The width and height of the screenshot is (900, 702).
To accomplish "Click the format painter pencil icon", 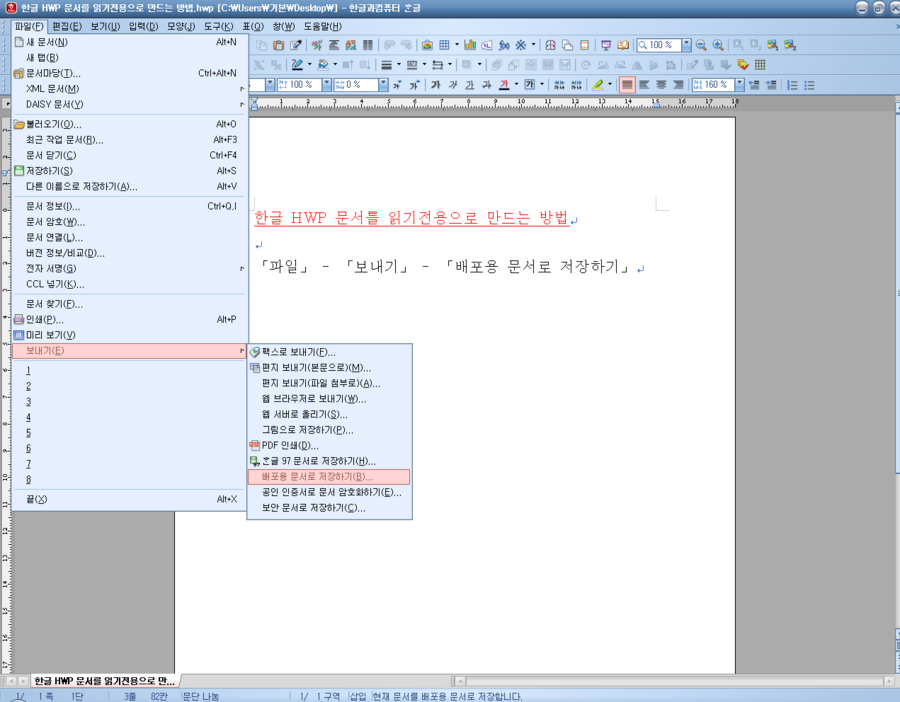I will [x=296, y=45].
